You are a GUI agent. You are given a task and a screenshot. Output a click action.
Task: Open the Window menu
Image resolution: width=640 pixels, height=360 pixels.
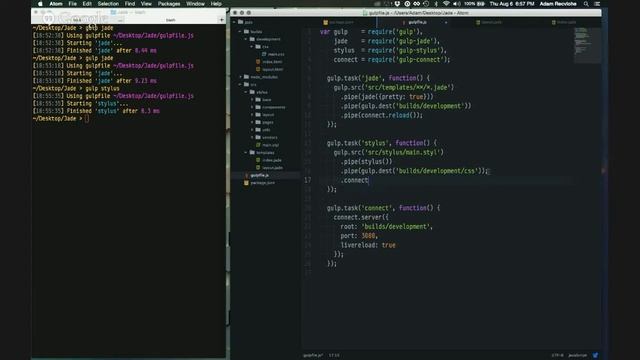pos(195,4)
